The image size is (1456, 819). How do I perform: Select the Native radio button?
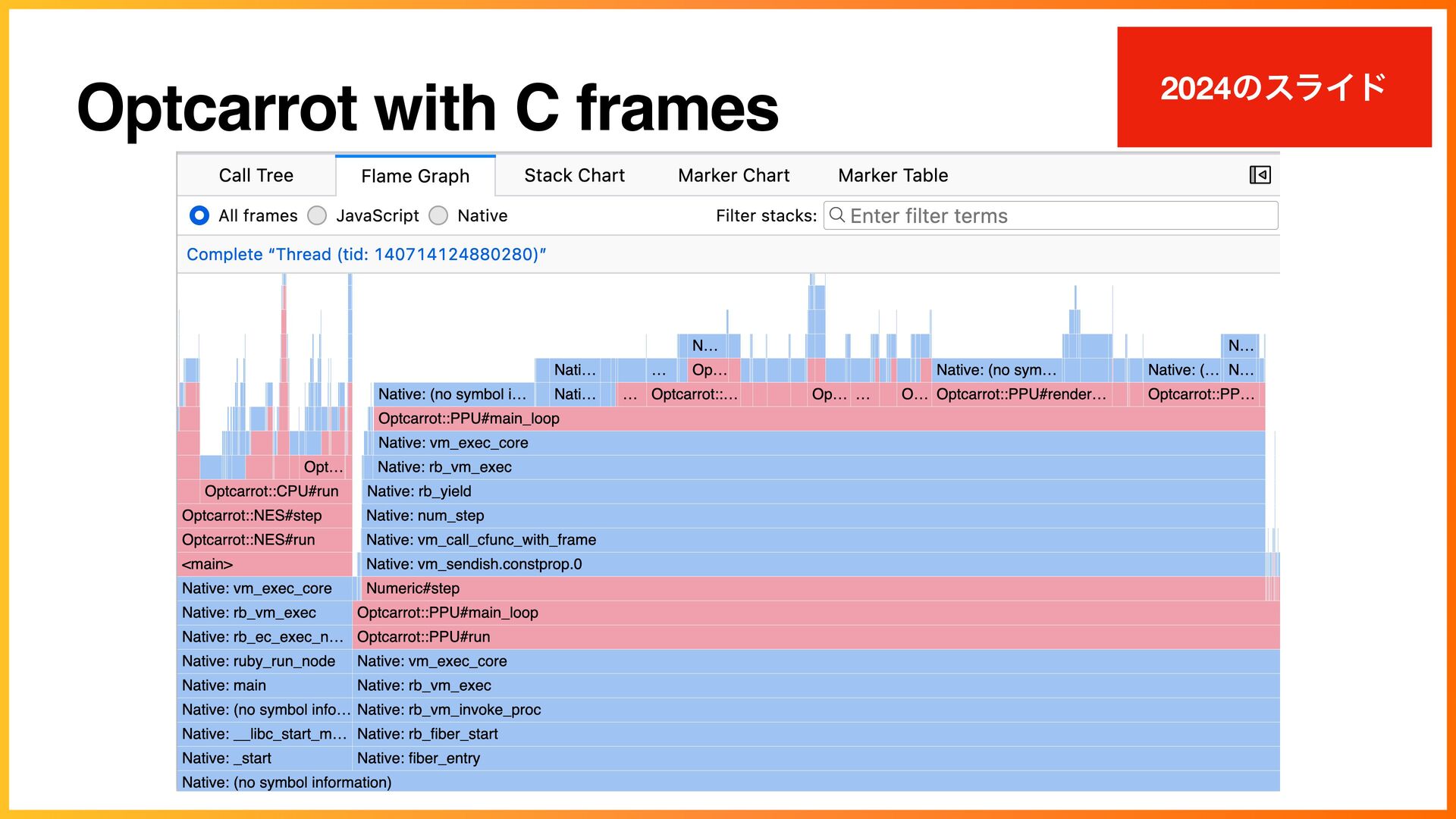tap(438, 215)
